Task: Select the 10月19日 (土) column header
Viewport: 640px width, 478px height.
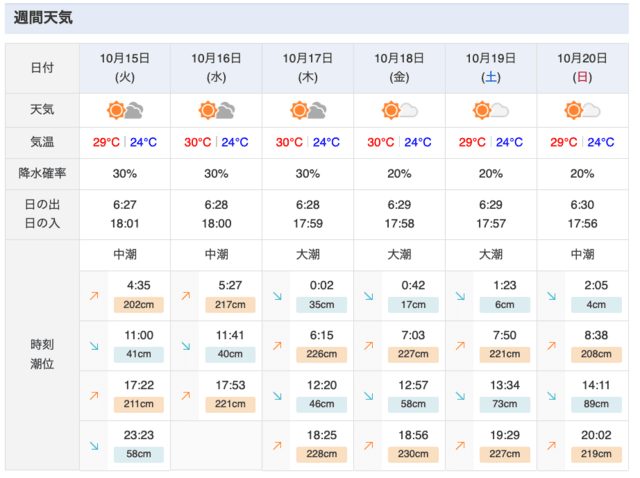Action: point(491,68)
